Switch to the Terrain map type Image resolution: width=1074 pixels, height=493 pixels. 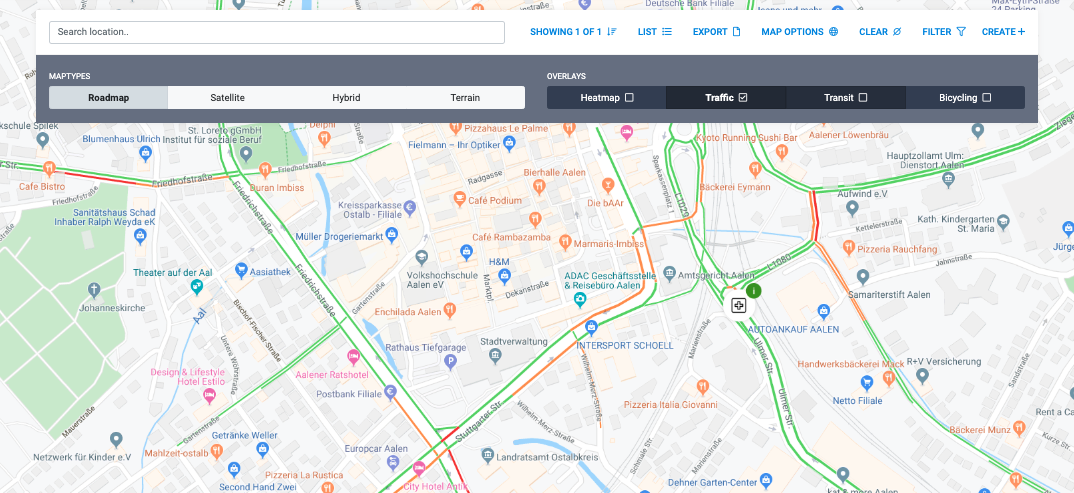click(x=465, y=97)
